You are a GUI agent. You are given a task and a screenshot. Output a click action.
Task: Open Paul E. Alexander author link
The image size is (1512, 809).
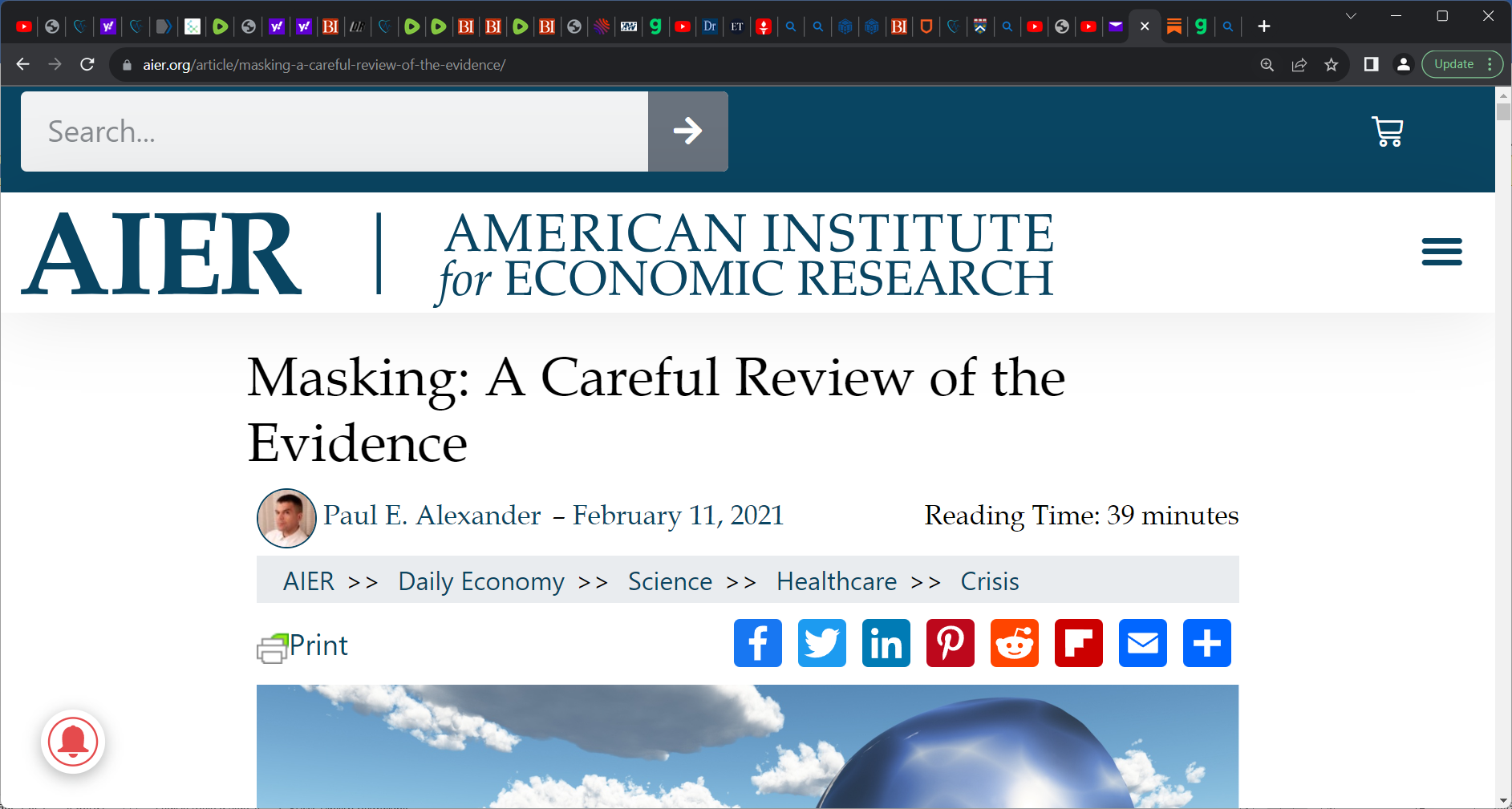(x=432, y=516)
